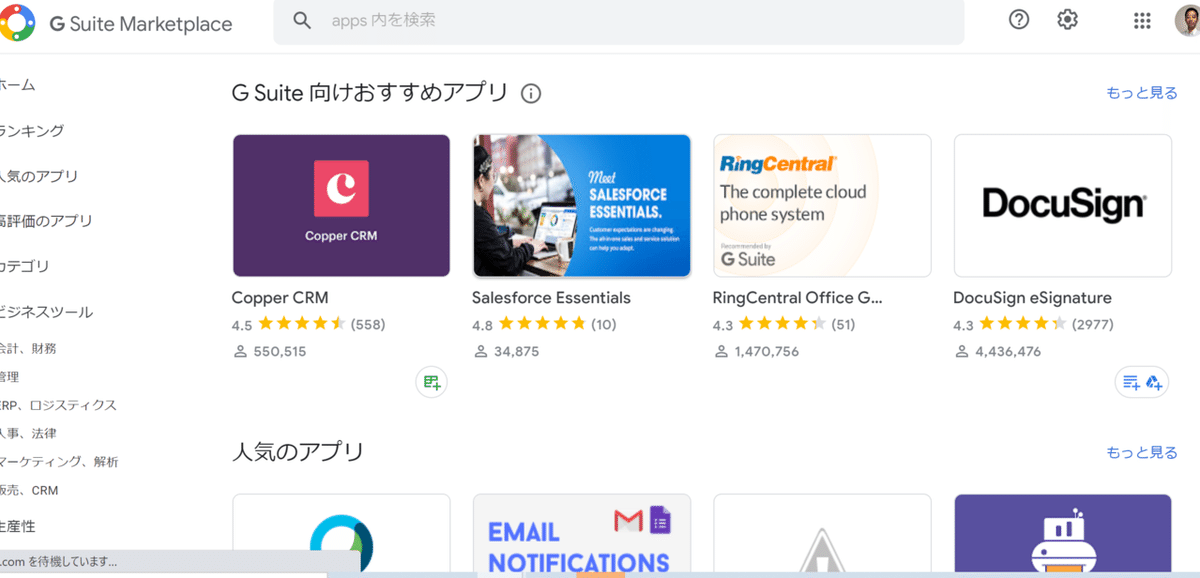
Task: Open the RingCentral Office banner thumbnail
Action: pos(822,205)
